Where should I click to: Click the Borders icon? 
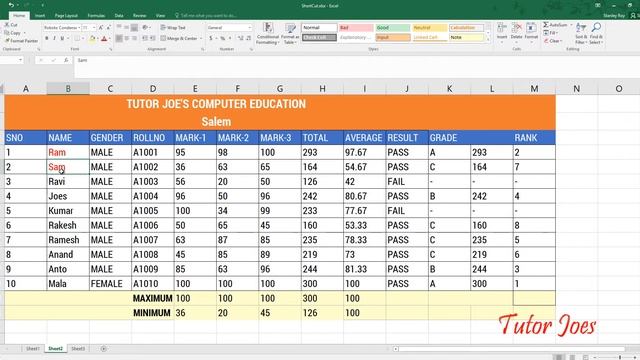tap(76, 38)
